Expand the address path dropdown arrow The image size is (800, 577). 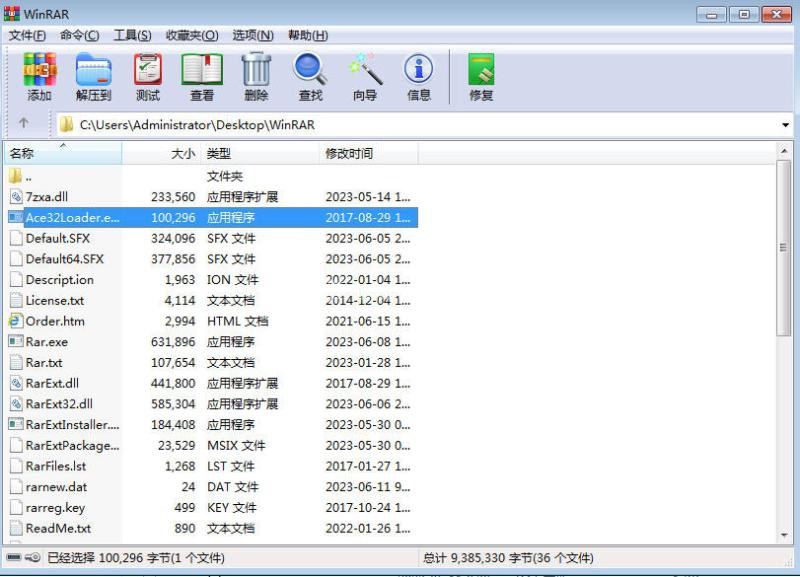pyautogui.click(x=785, y=125)
